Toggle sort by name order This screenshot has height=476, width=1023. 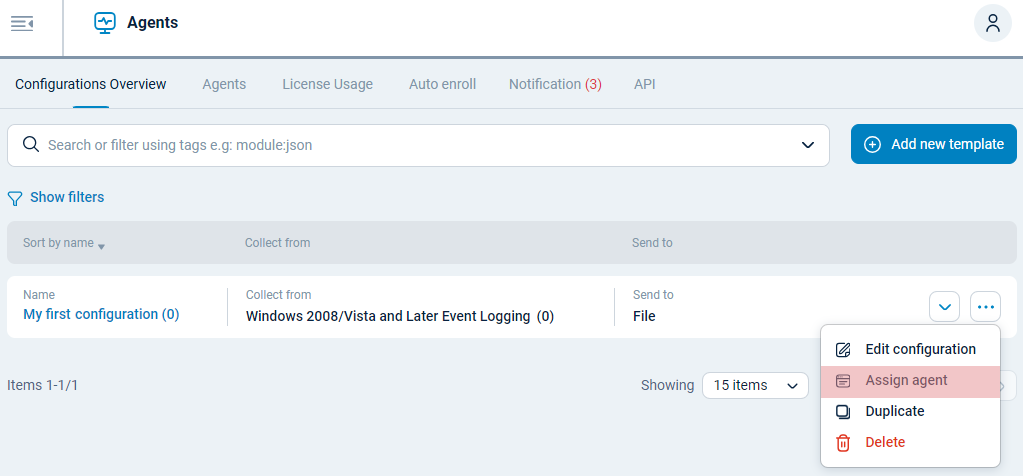click(x=64, y=243)
